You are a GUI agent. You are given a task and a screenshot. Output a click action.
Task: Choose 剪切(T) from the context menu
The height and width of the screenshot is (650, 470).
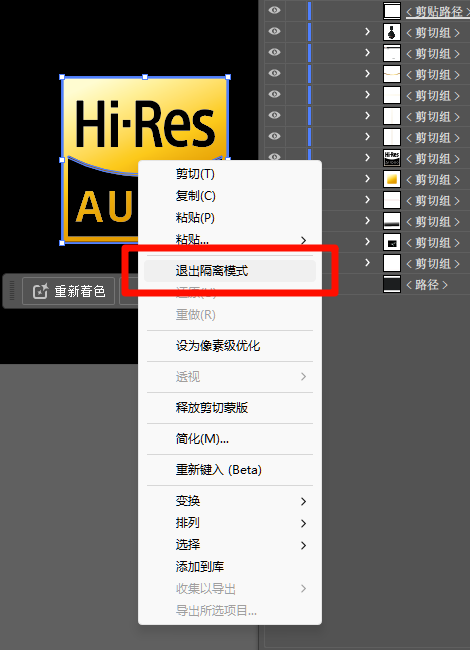230,174
